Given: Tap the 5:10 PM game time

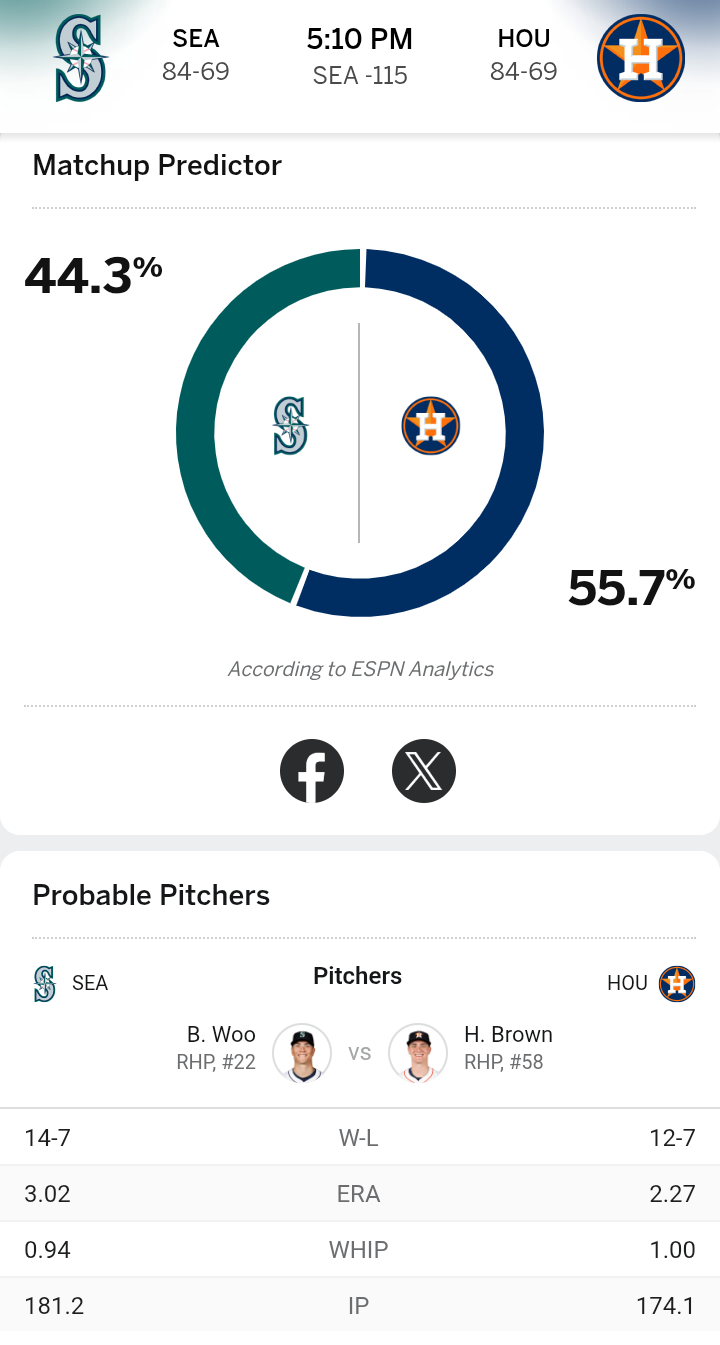Looking at the screenshot, I should click(360, 40).
